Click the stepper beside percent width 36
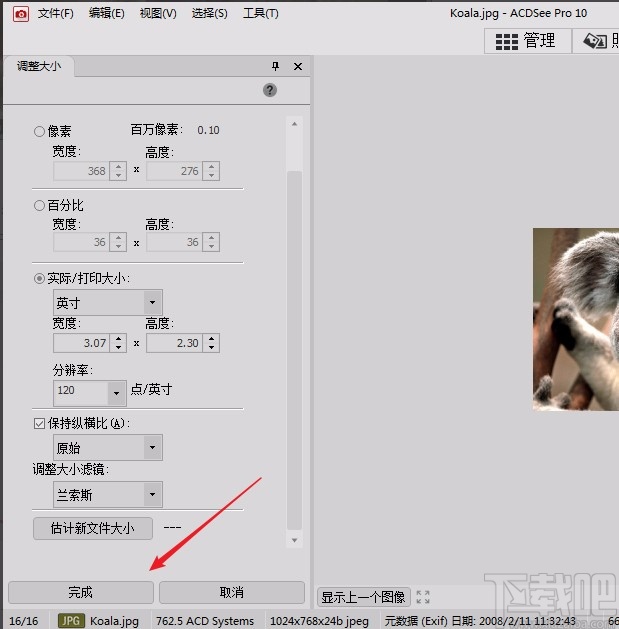 [x=118, y=242]
